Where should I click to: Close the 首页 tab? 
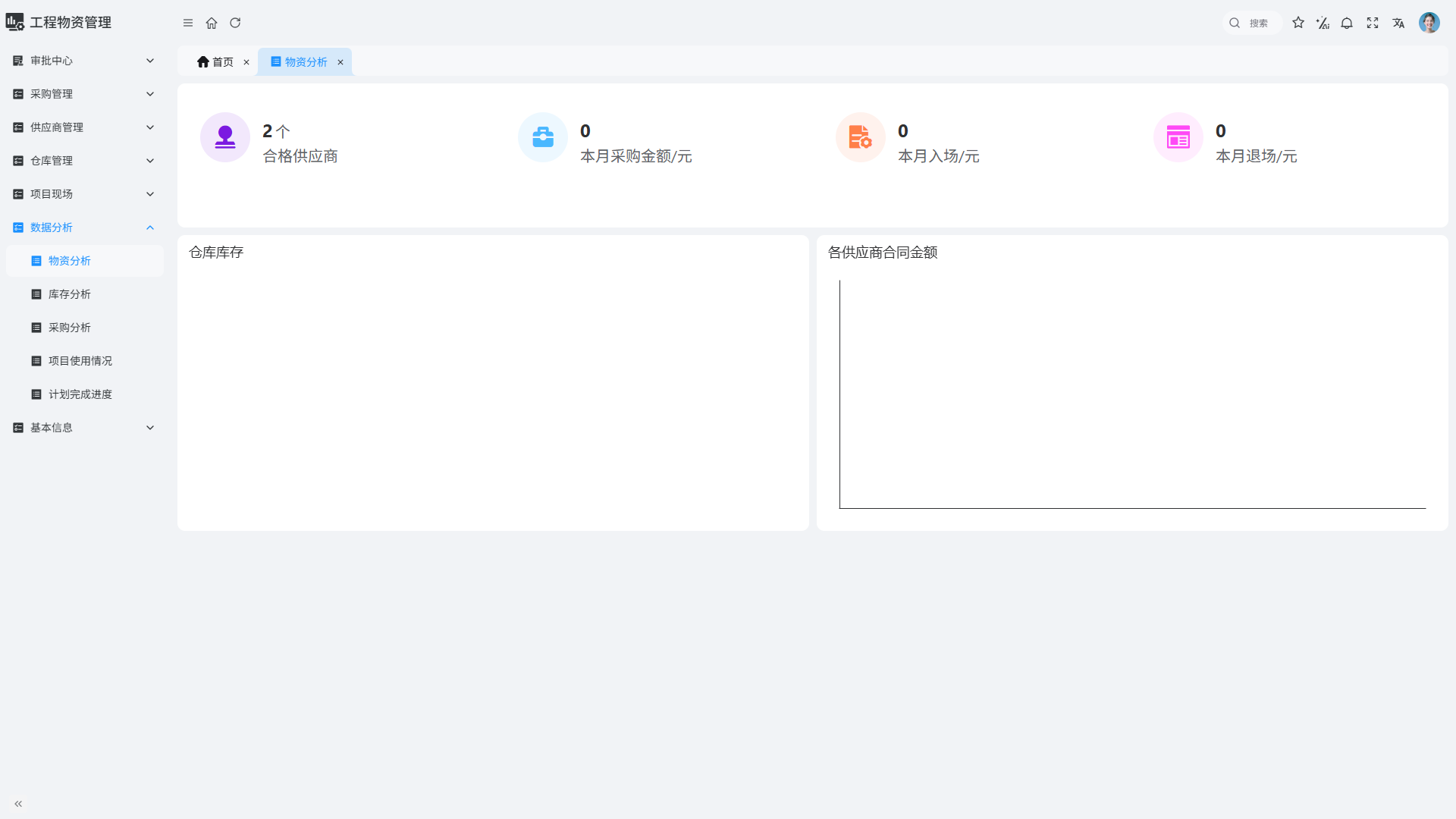point(246,62)
